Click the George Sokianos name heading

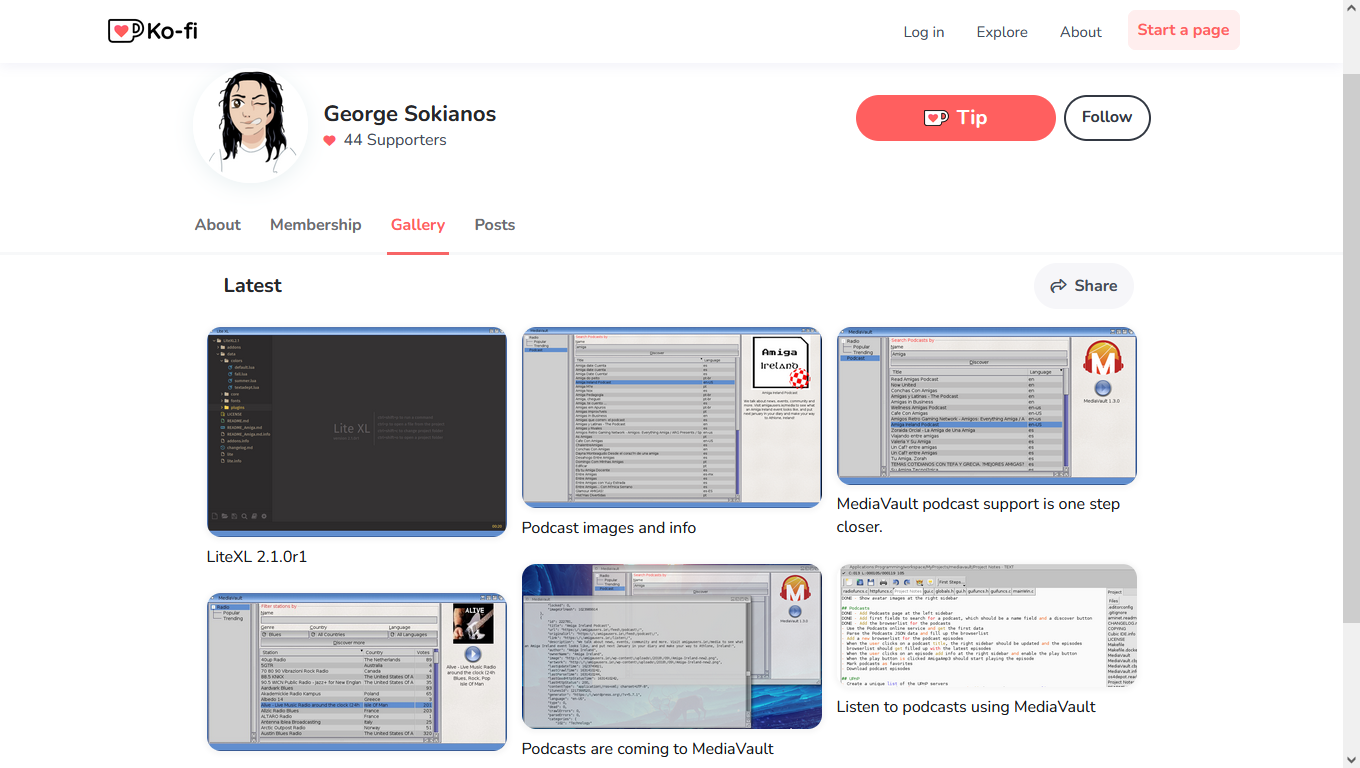click(410, 114)
